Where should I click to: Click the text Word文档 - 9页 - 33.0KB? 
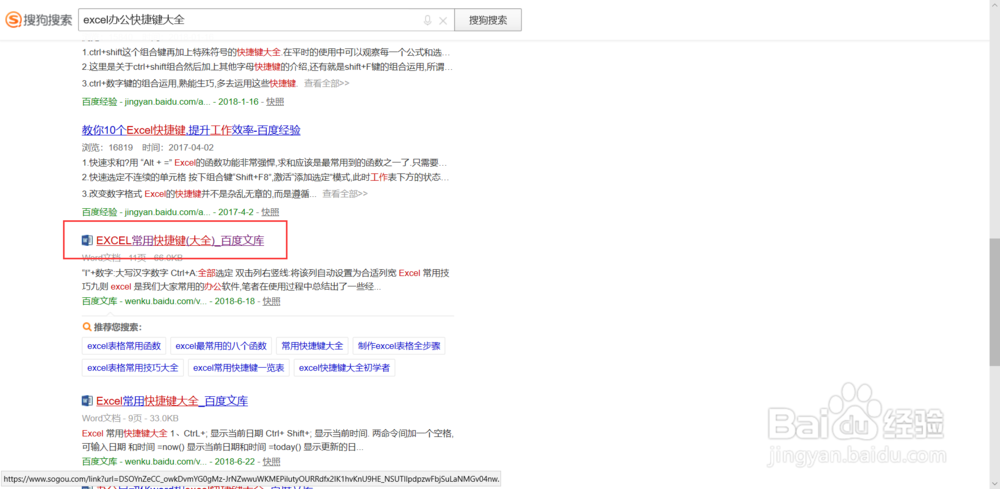coord(130,418)
